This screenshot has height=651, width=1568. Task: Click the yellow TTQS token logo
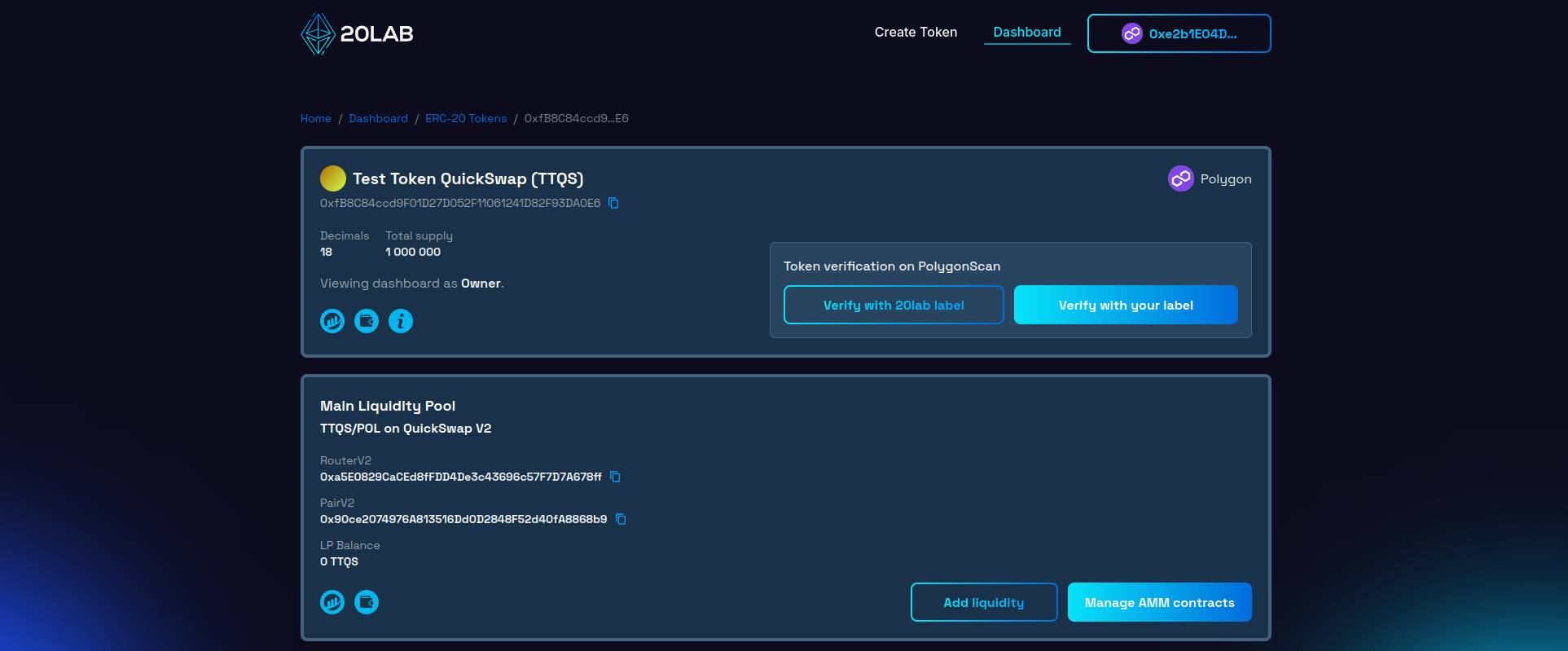tap(333, 178)
